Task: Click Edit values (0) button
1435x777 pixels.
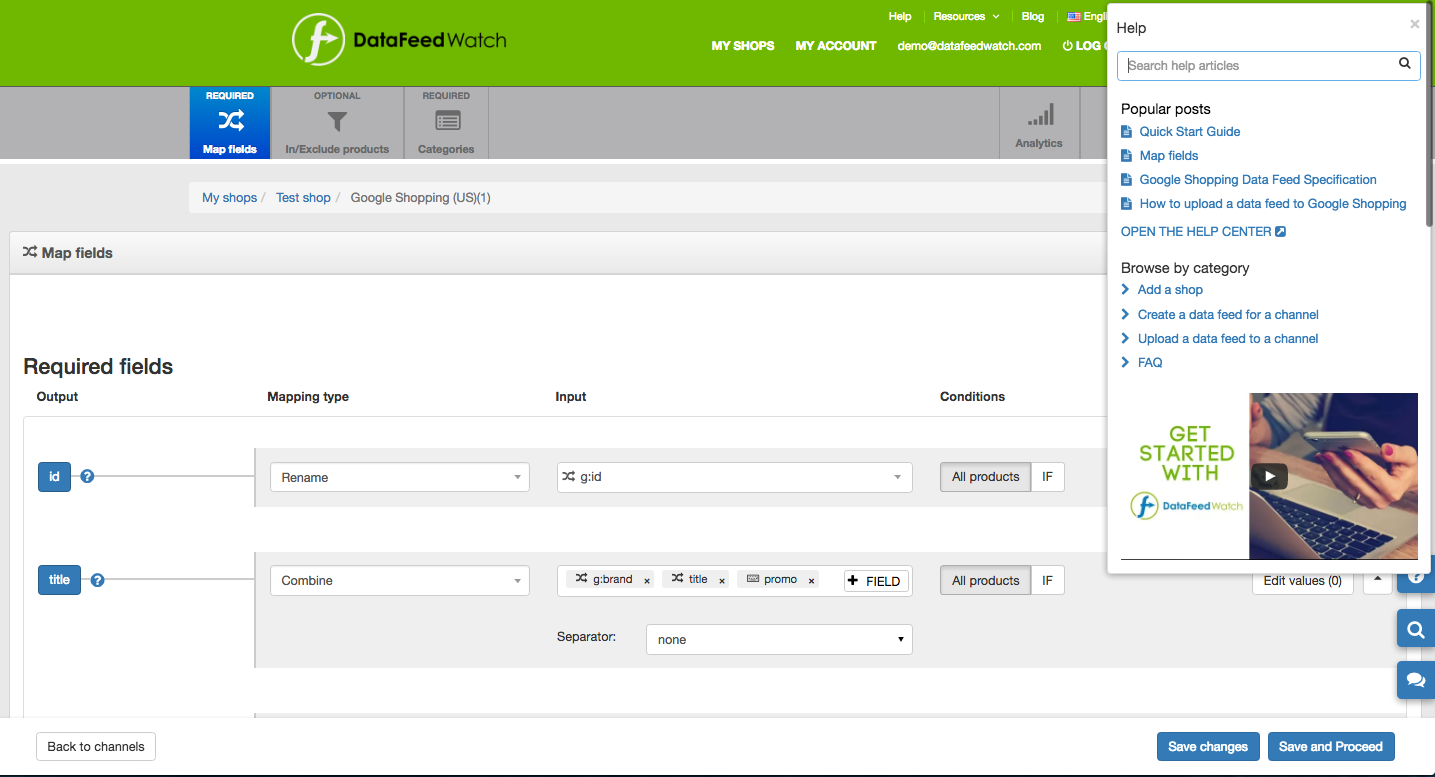Action: tap(1302, 581)
